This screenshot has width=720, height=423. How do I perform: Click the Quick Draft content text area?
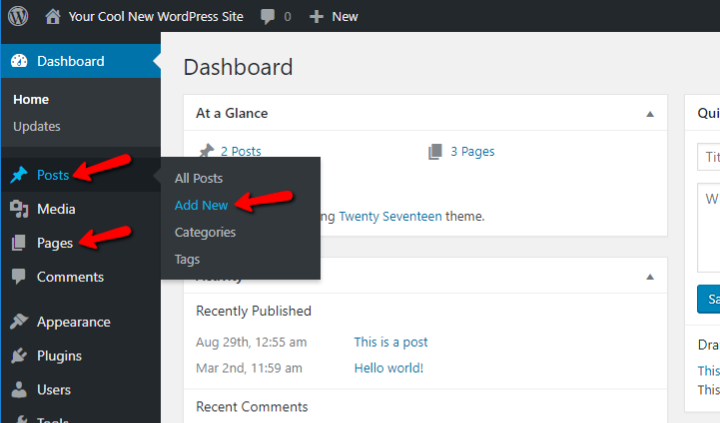[709, 228]
